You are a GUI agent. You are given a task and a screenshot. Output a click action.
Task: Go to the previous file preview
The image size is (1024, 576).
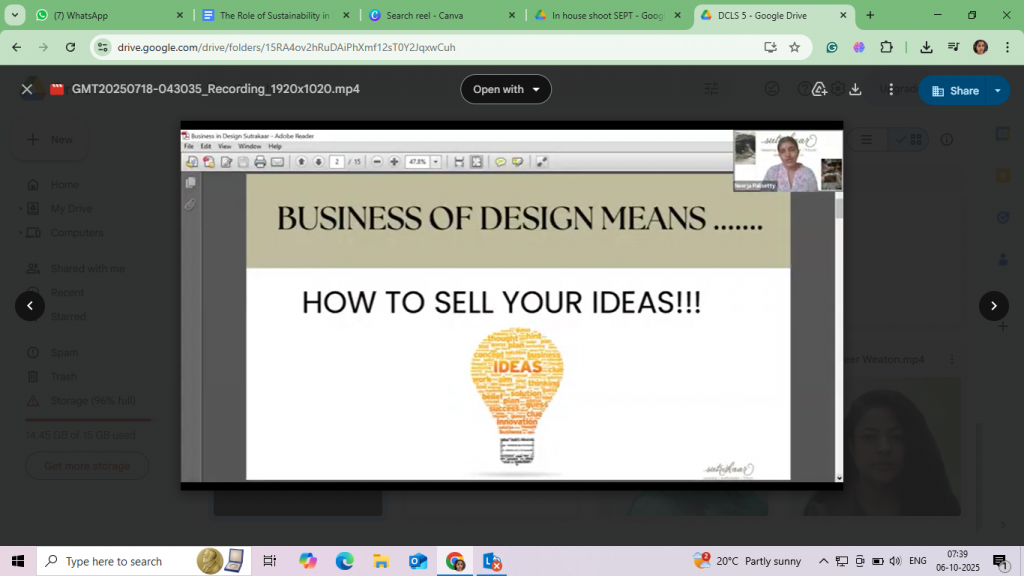pos(30,306)
